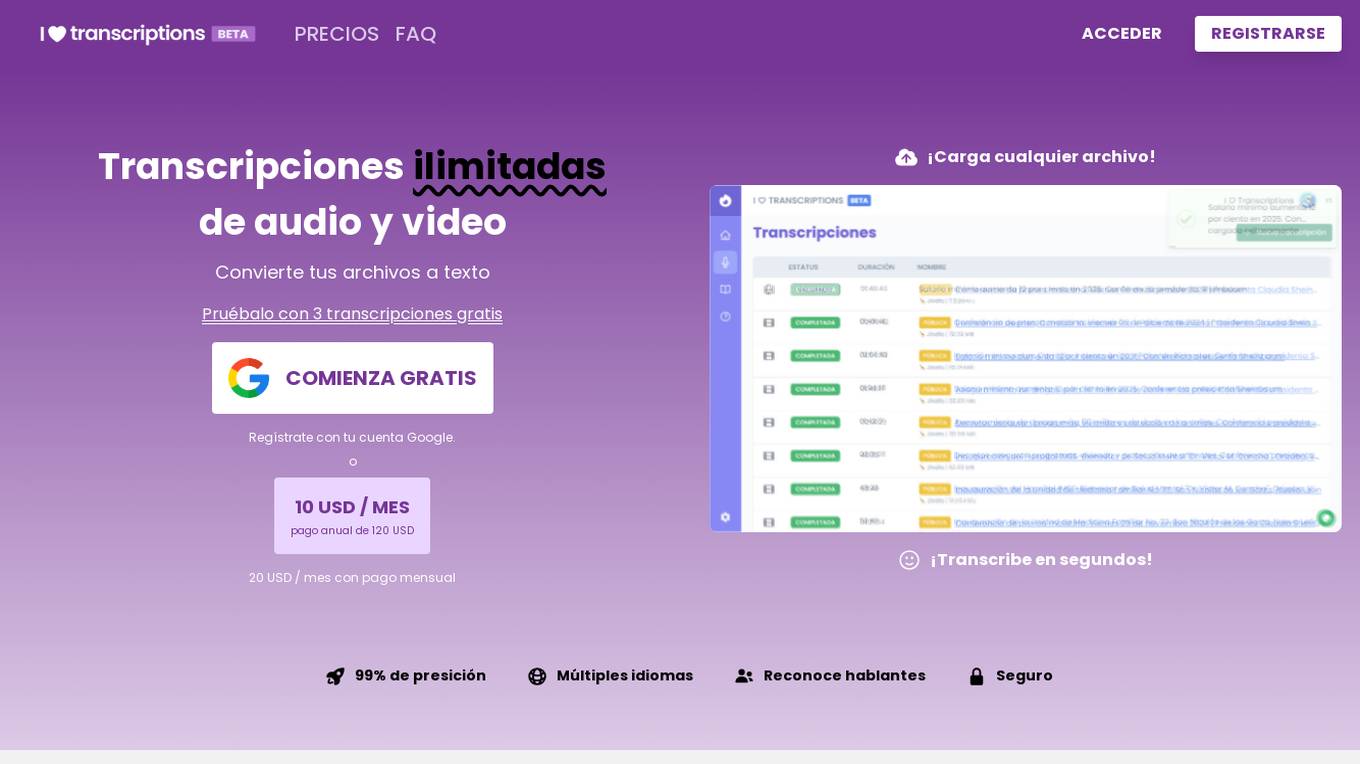Click 'Pruébalo con 3 transcripciones gratis' link
This screenshot has width=1360, height=764.
coord(352,314)
